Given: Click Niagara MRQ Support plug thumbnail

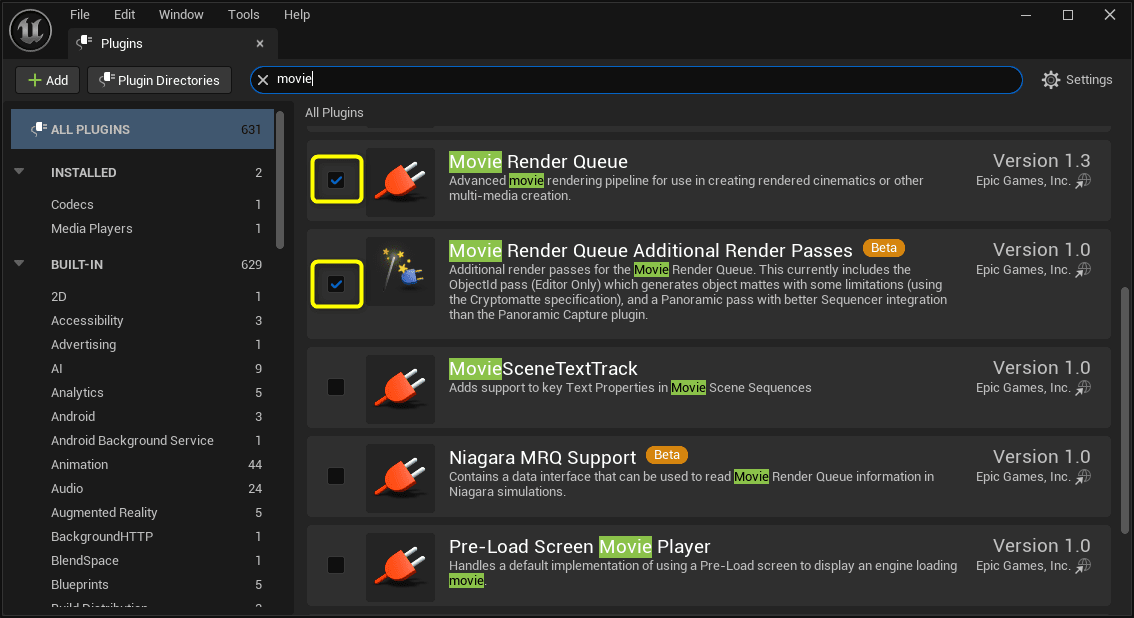Looking at the screenshot, I should (400, 478).
